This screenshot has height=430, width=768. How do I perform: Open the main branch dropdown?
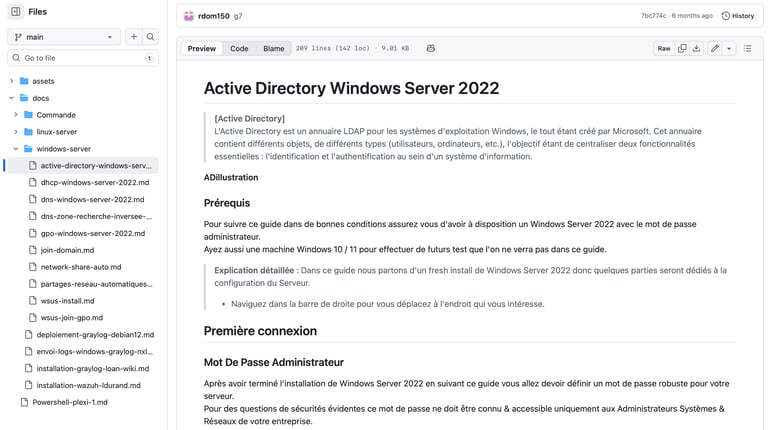(x=64, y=37)
